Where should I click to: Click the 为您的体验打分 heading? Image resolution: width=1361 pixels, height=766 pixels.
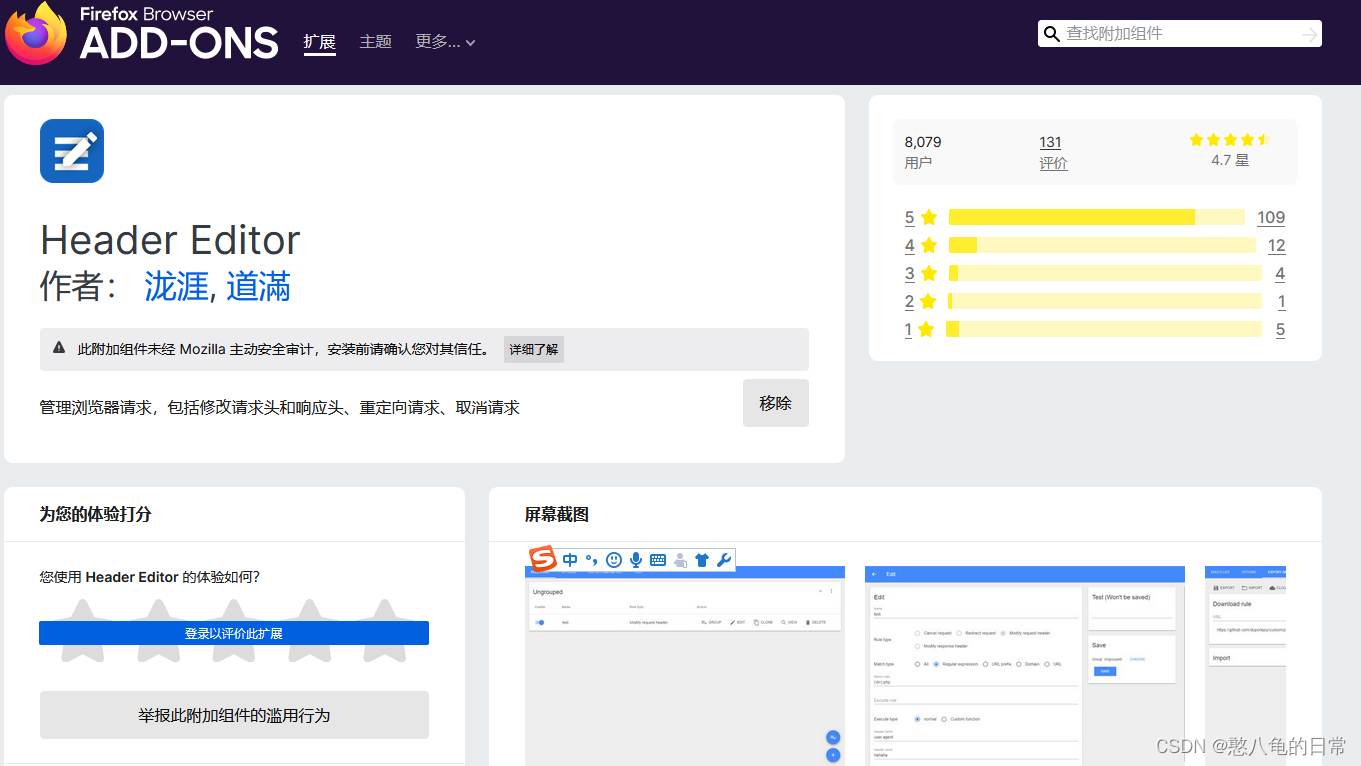click(x=96, y=514)
